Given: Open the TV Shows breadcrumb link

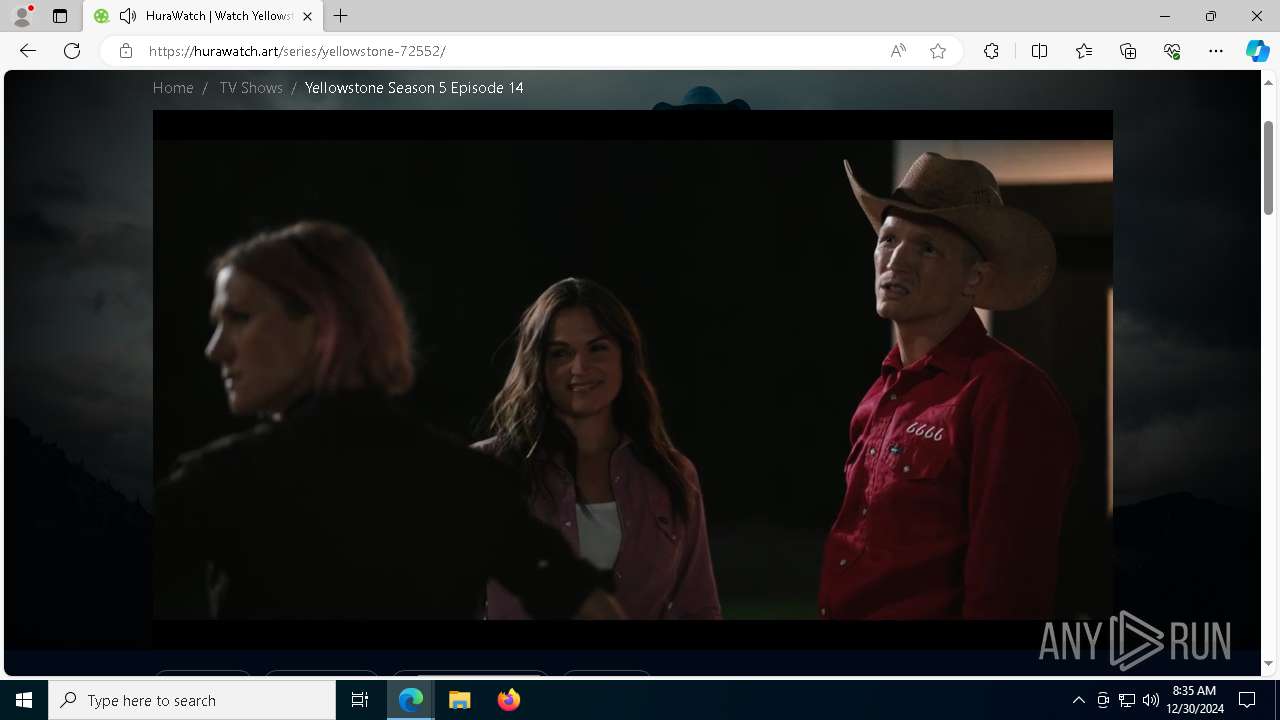Looking at the screenshot, I should pos(251,88).
